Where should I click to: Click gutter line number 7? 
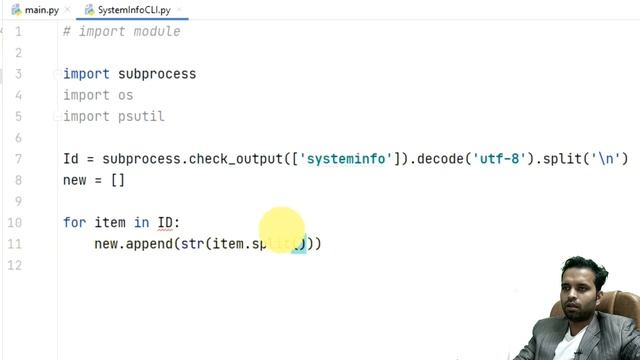click(18, 159)
